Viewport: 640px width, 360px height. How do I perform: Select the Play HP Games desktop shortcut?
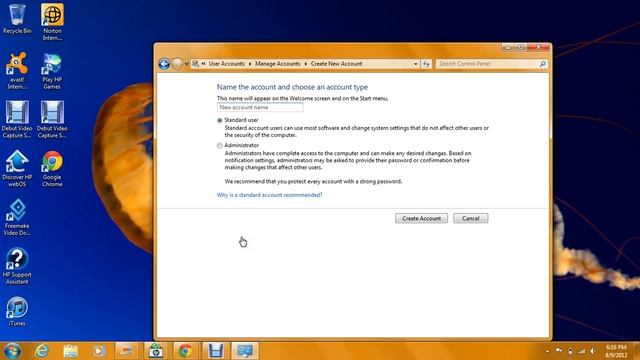52,70
